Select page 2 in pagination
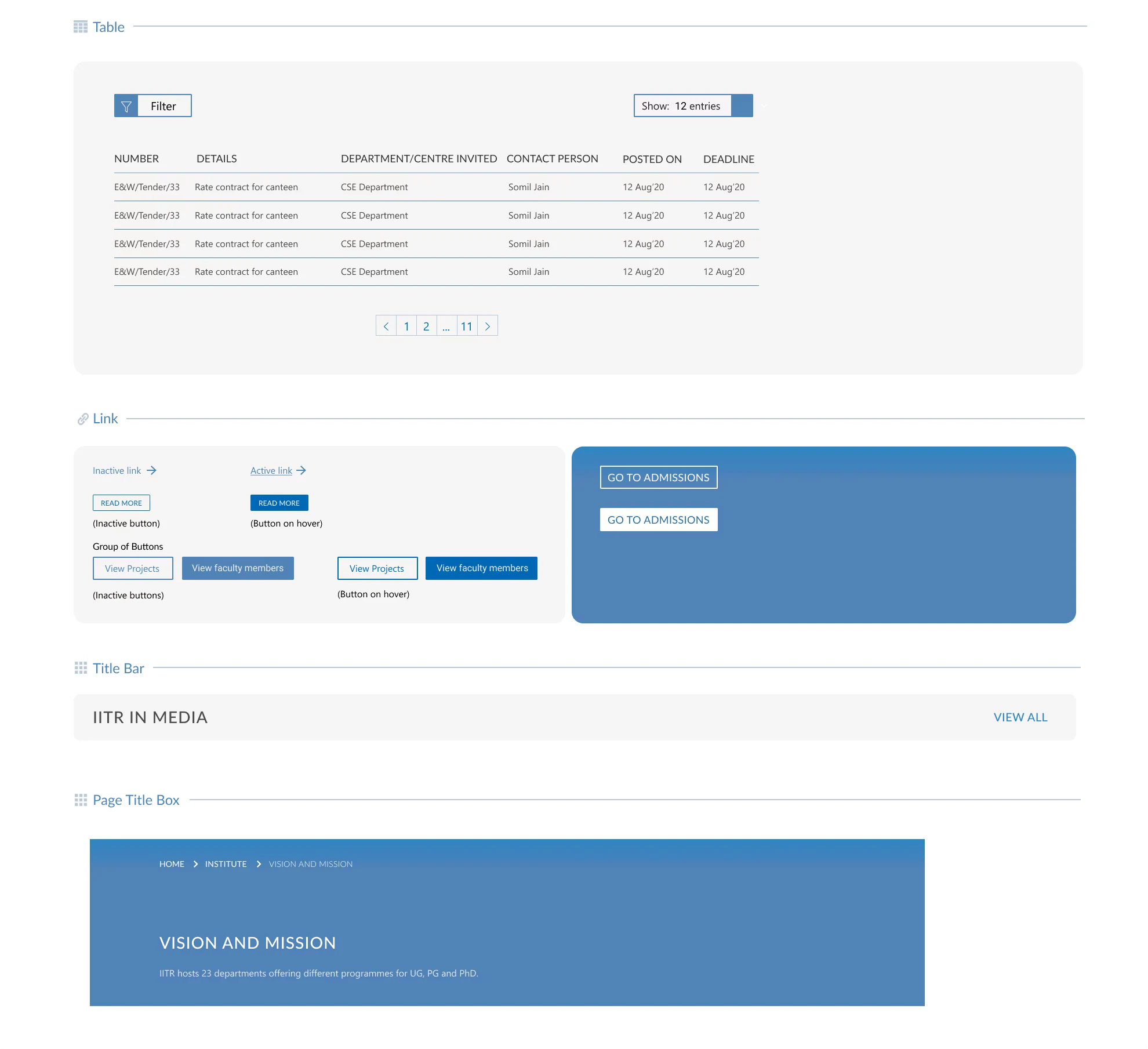1148x1049 pixels. (426, 326)
